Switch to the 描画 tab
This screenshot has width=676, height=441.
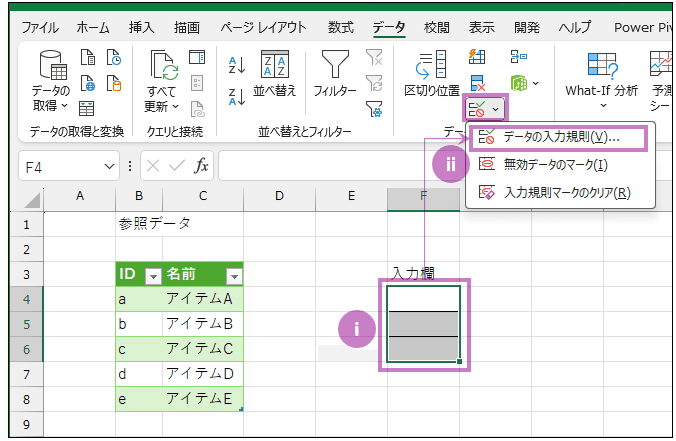click(x=187, y=28)
